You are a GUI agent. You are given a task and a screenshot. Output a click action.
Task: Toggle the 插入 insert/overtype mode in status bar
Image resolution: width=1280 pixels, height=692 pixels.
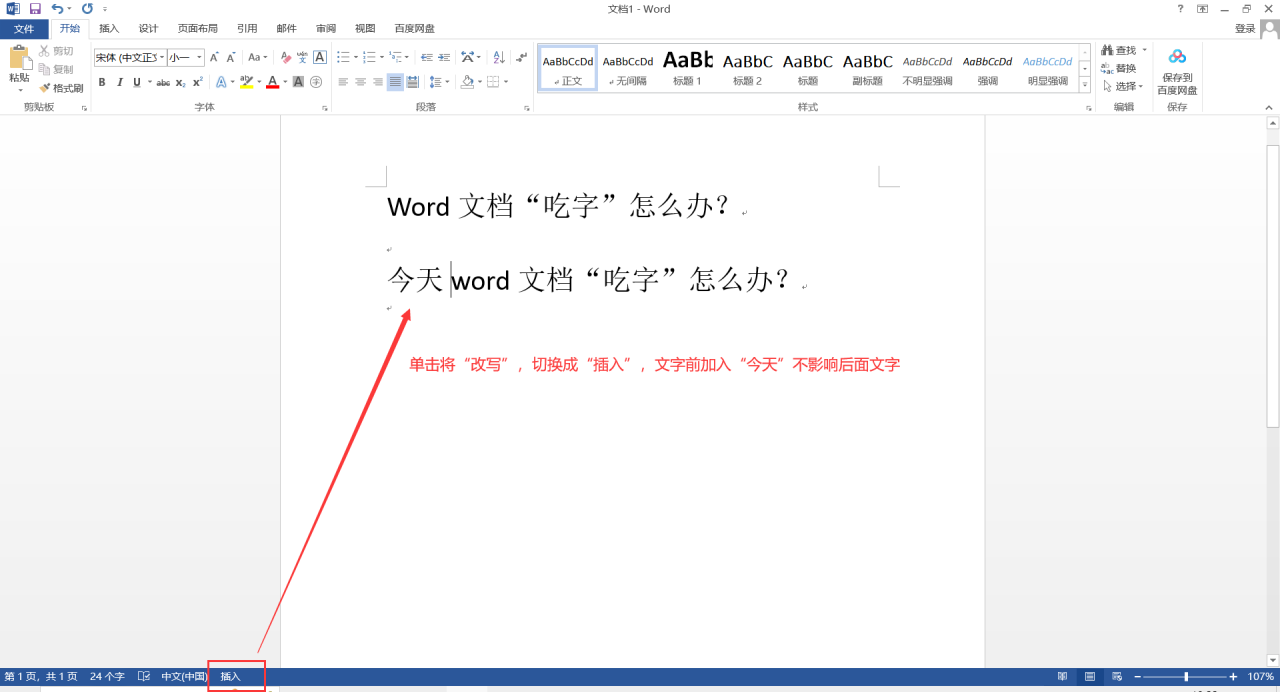click(x=231, y=677)
